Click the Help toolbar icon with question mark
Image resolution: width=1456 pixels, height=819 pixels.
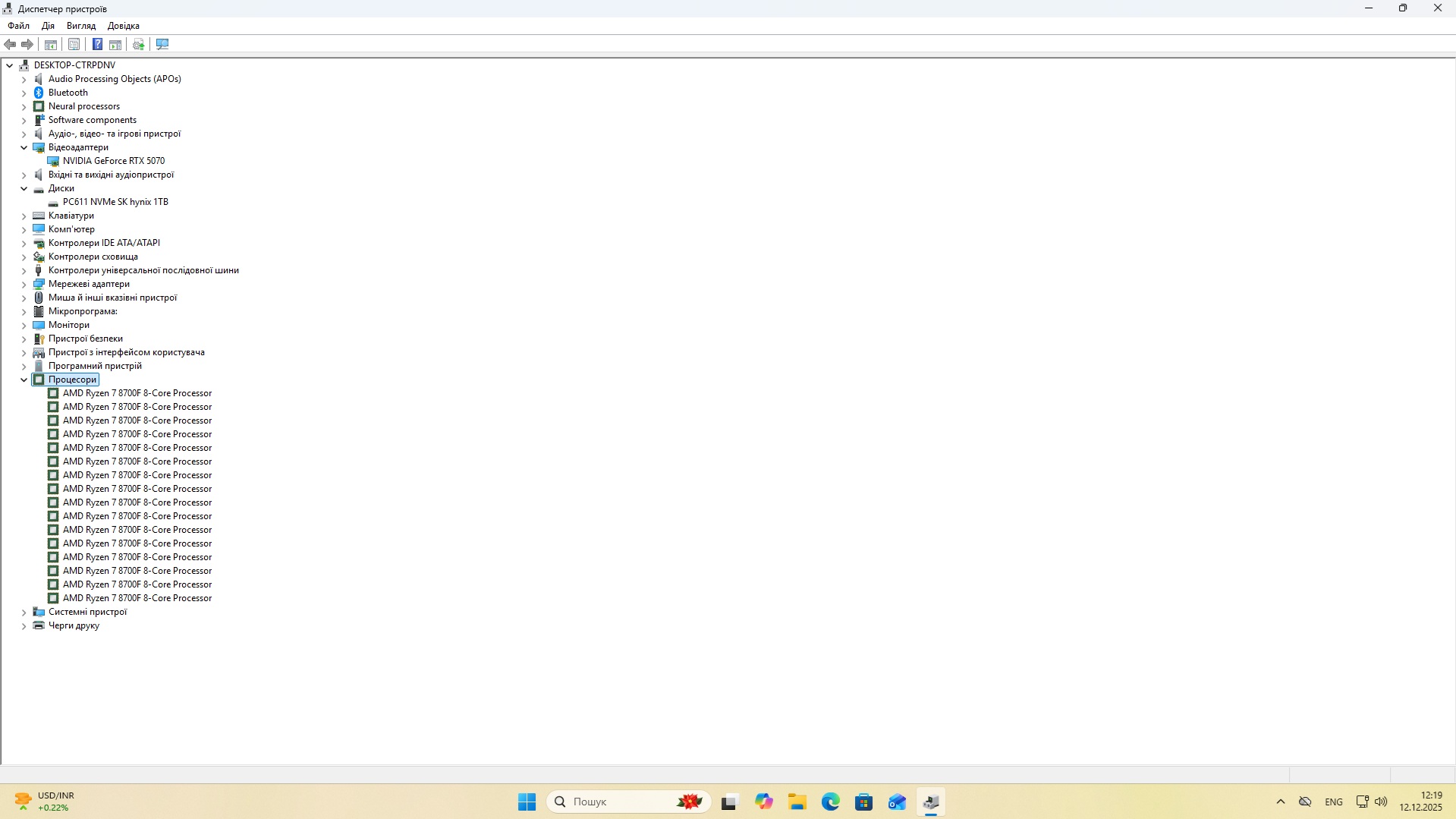point(97,45)
